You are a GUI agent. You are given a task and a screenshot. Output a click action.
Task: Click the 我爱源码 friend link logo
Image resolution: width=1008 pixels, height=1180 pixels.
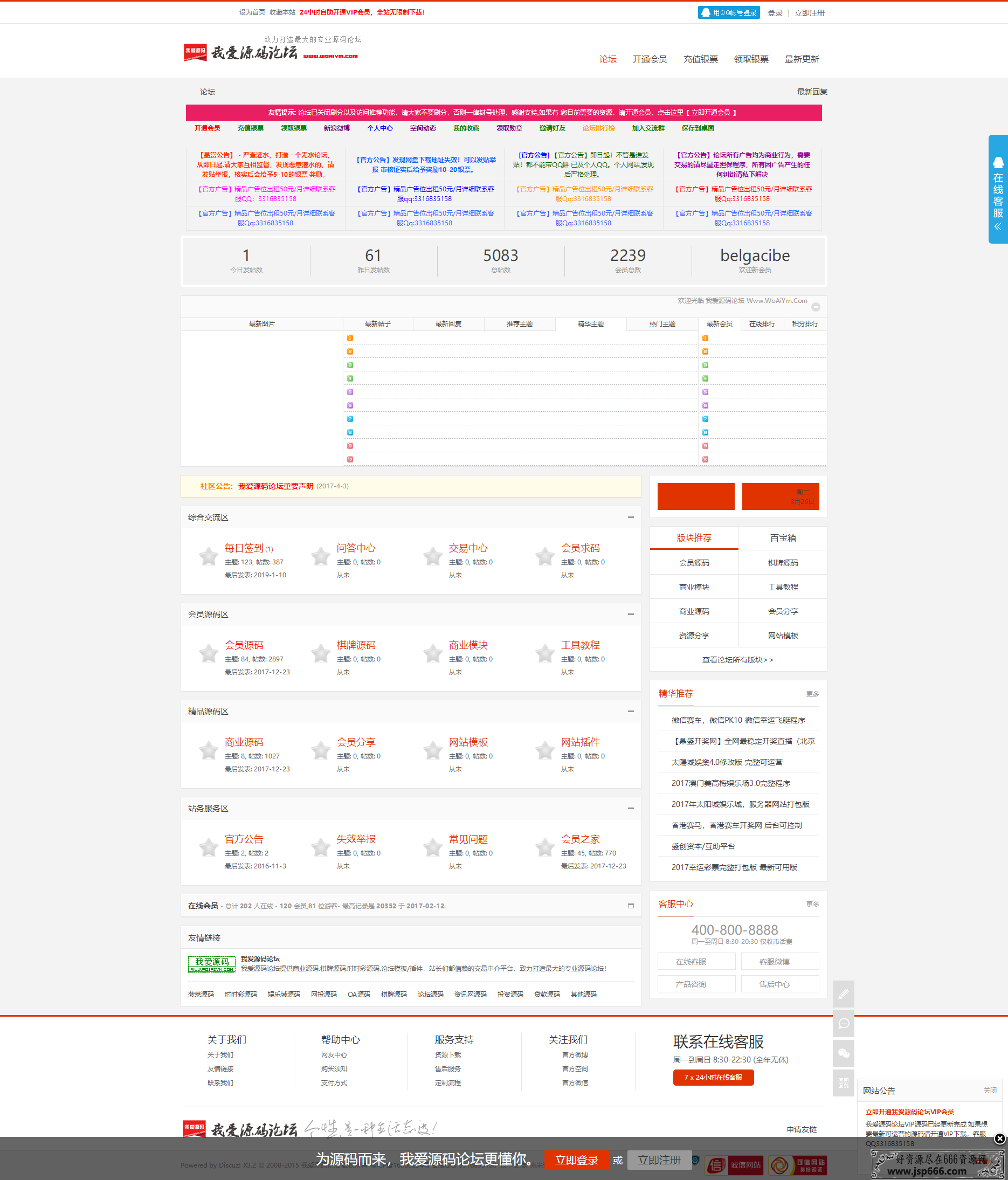pos(212,964)
